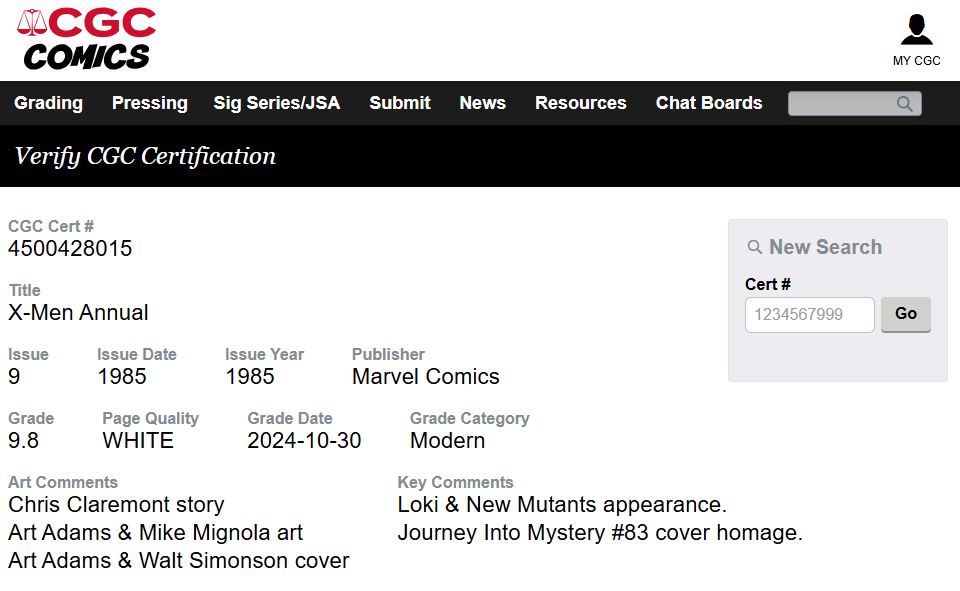Open Chat Boards from navigation
Screen dimensions: 960x591
709,103
